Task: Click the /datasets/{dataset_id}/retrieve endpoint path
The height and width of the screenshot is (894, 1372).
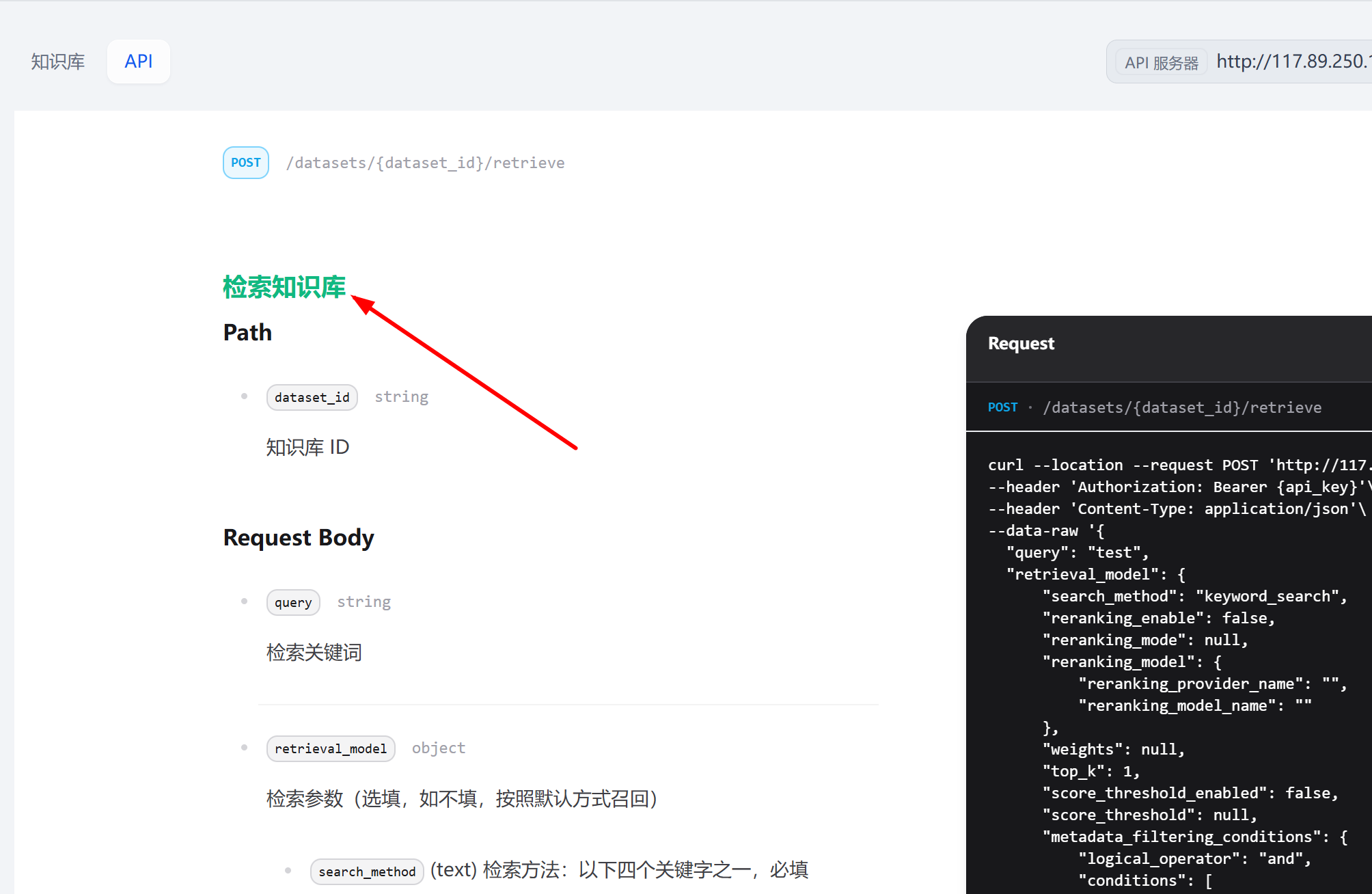Action: tap(425, 163)
